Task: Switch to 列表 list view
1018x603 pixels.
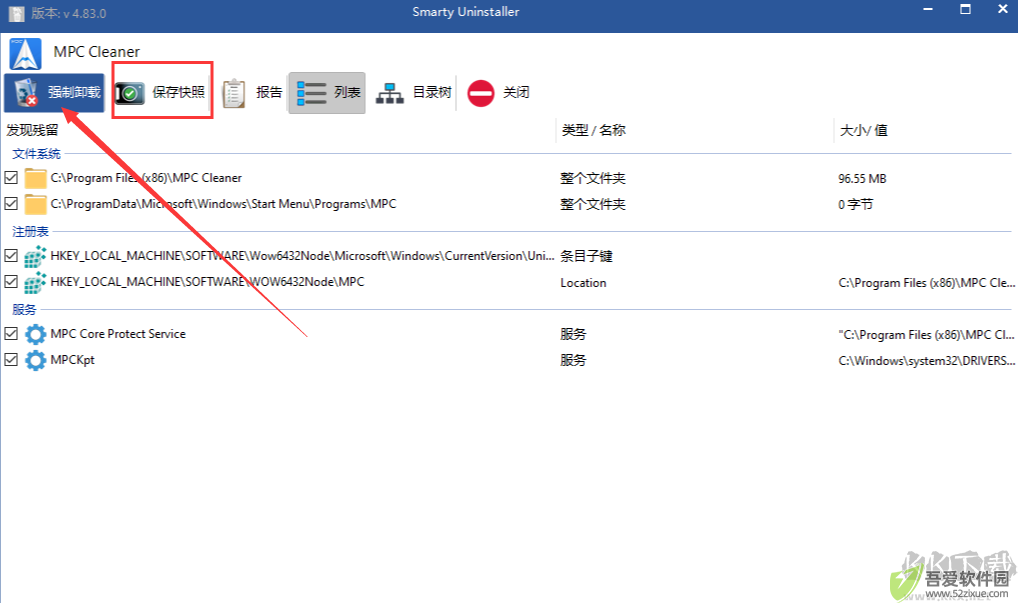Action: click(327, 93)
